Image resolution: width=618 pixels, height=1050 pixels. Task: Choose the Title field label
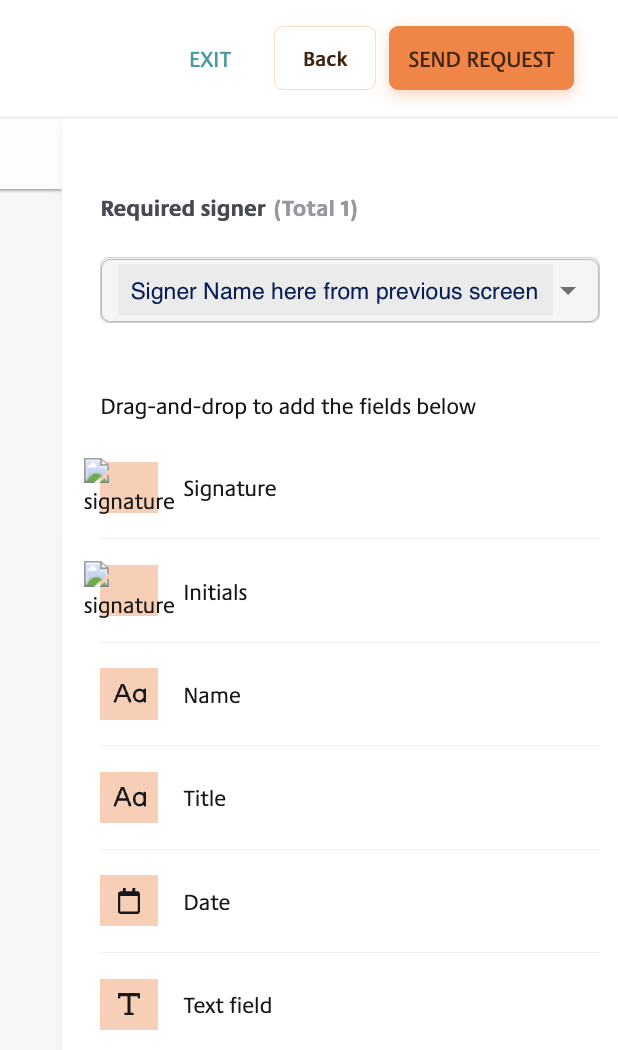click(x=204, y=798)
